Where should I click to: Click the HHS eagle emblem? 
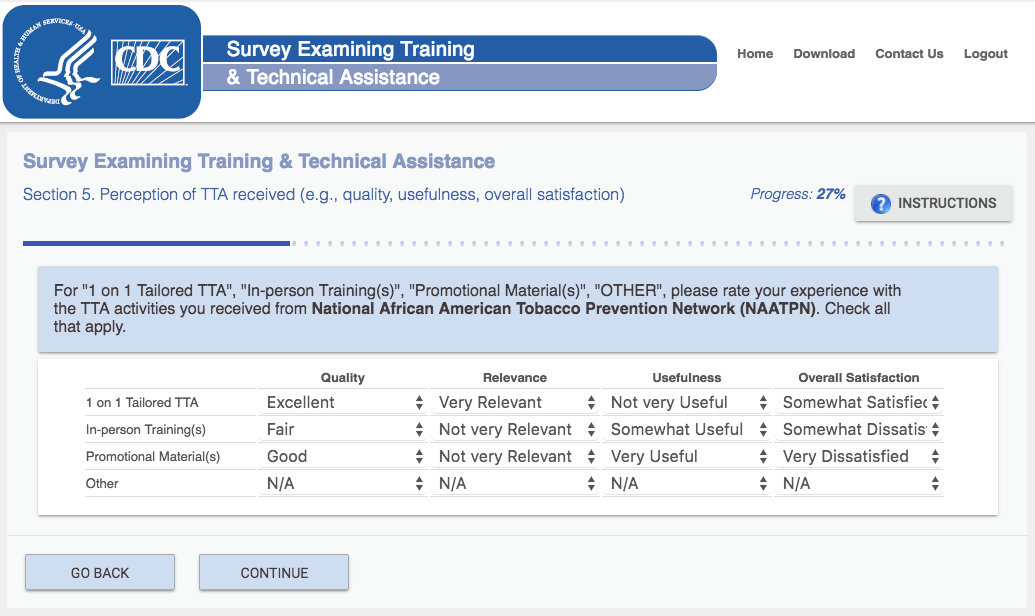pos(64,61)
